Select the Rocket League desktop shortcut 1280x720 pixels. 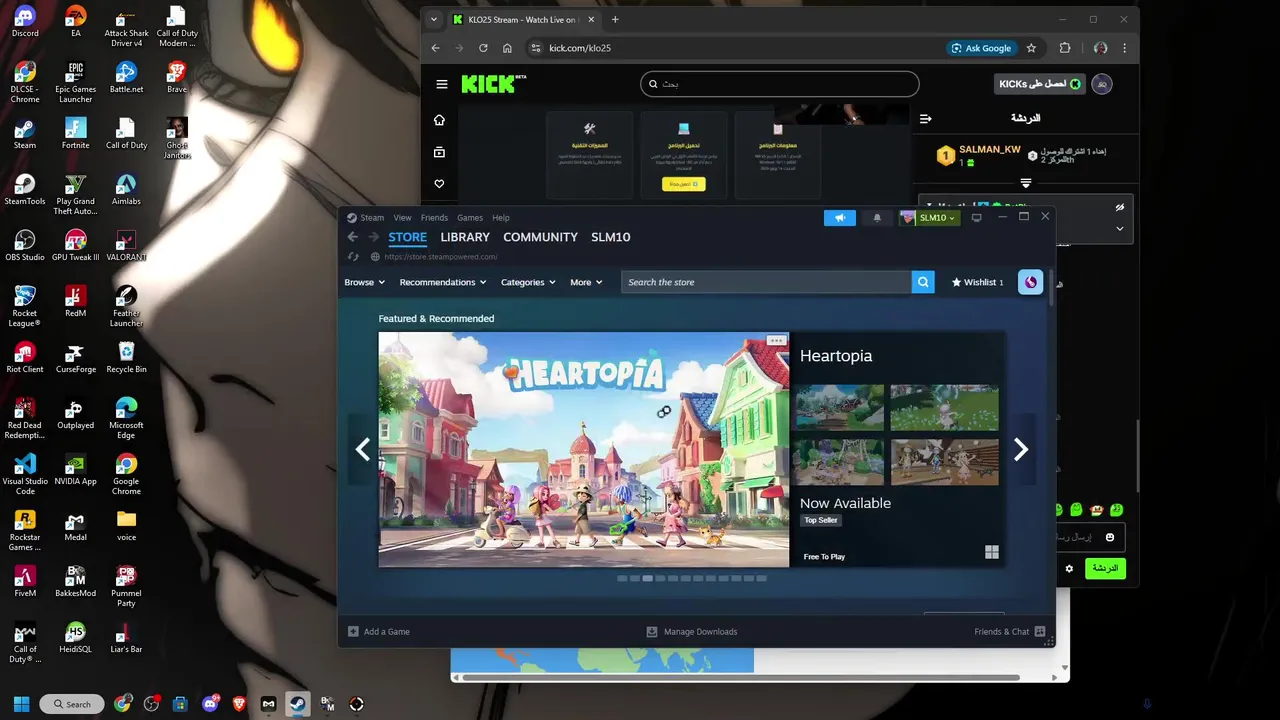click(x=25, y=306)
